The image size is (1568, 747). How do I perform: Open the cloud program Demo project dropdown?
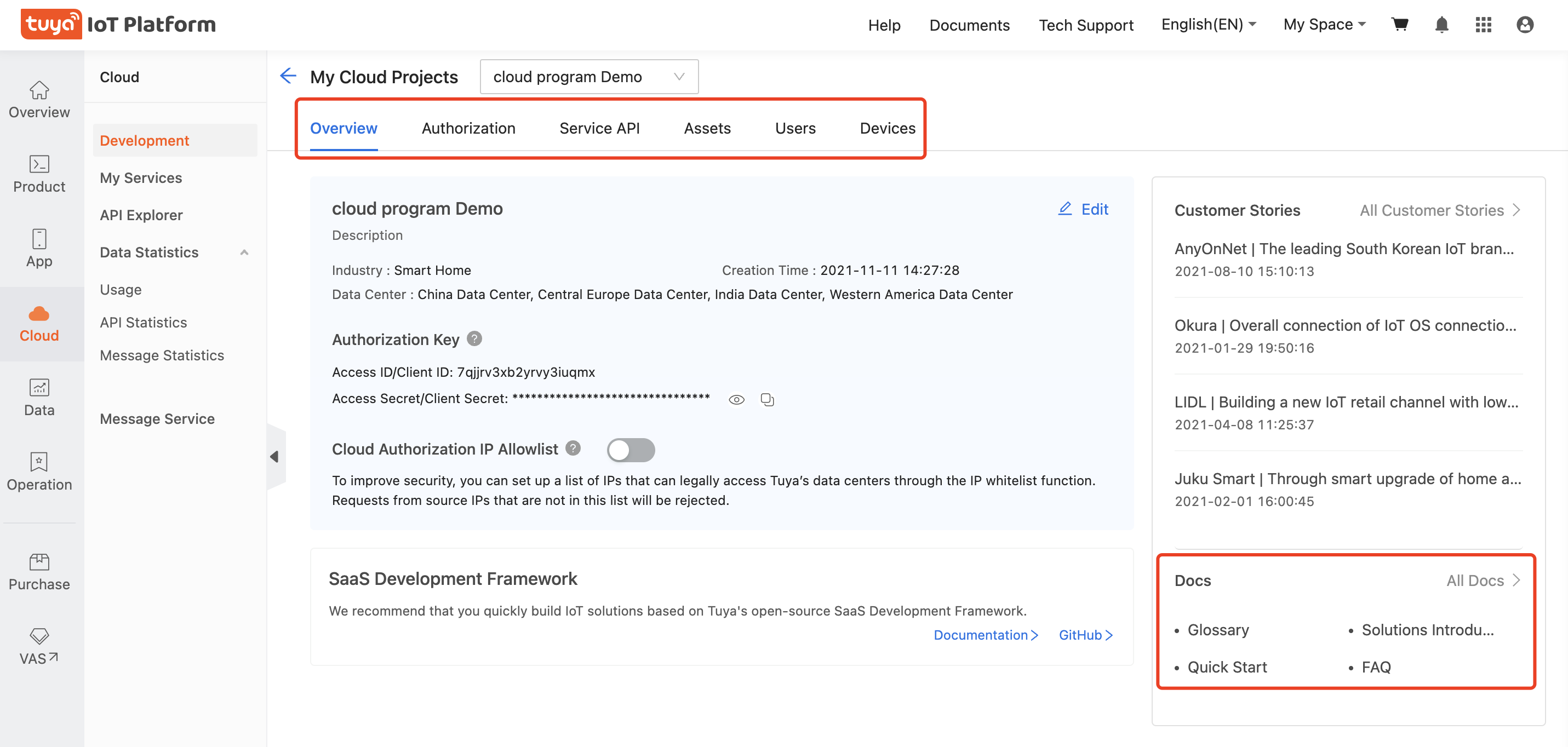588,77
